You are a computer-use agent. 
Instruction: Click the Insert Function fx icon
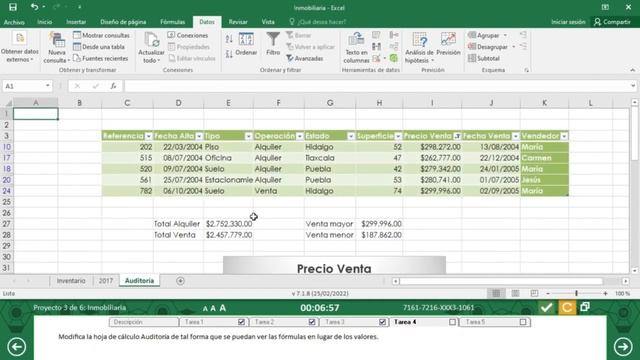[113, 86]
